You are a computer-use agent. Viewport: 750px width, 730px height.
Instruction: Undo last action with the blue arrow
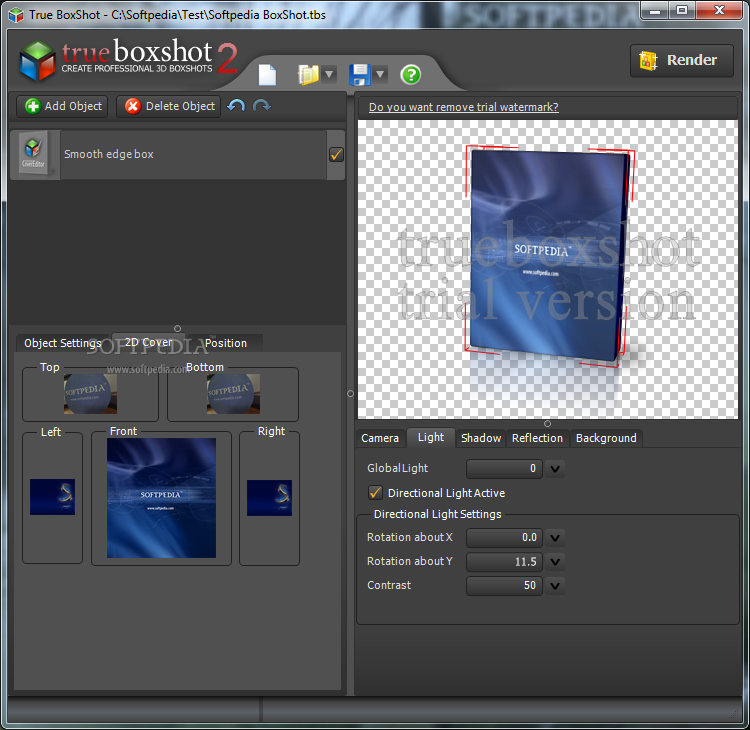point(236,106)
